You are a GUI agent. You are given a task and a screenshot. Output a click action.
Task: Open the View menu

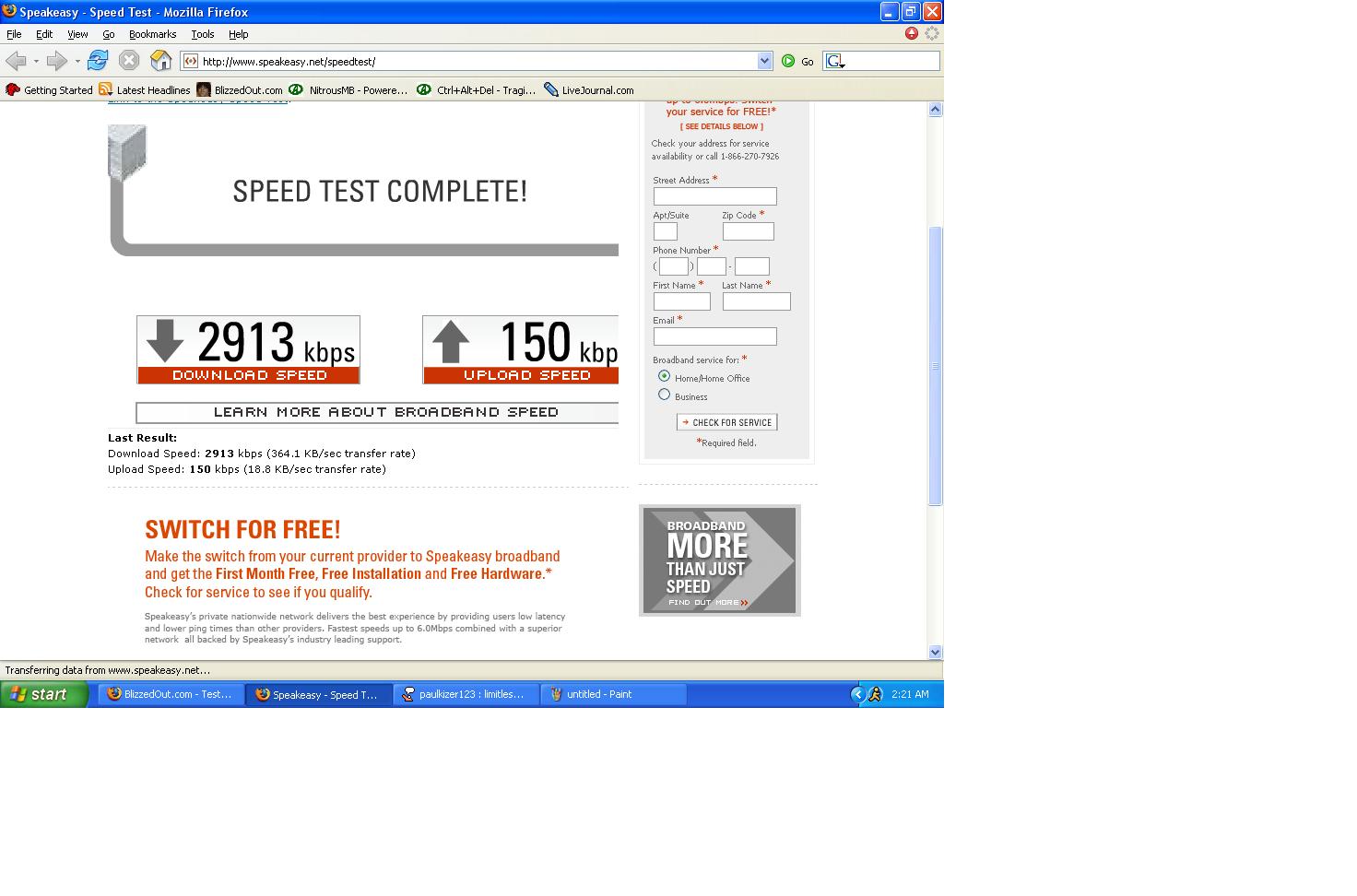pyautogui.click(x=77, y=34)
